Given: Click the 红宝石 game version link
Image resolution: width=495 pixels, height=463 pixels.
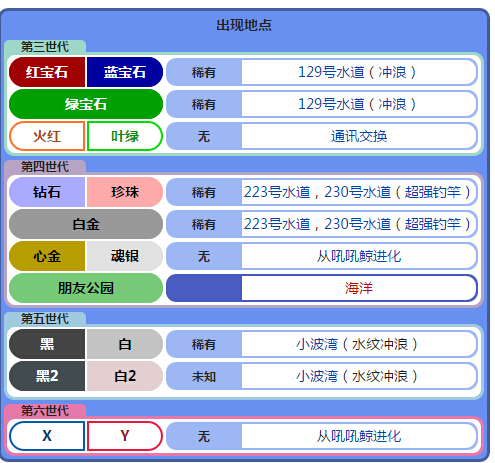Looking at the screenshot, I should pyautogui.click(x=47, y=72).
